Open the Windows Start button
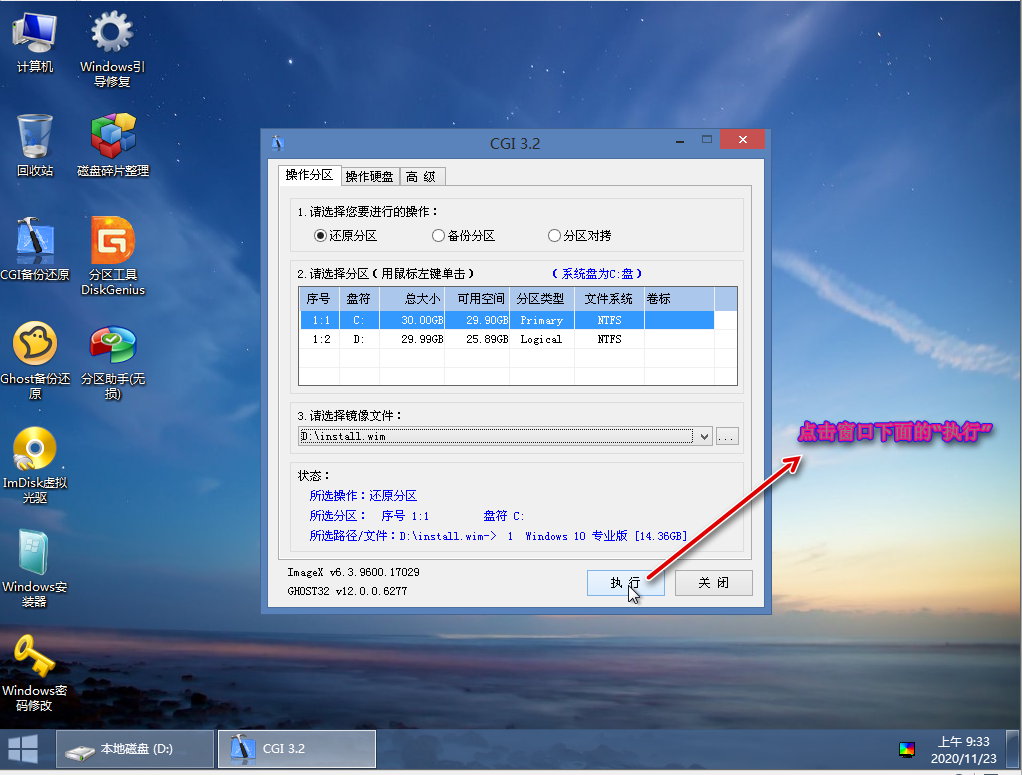The image size is (1022, 775). click(x=23, y=749)
